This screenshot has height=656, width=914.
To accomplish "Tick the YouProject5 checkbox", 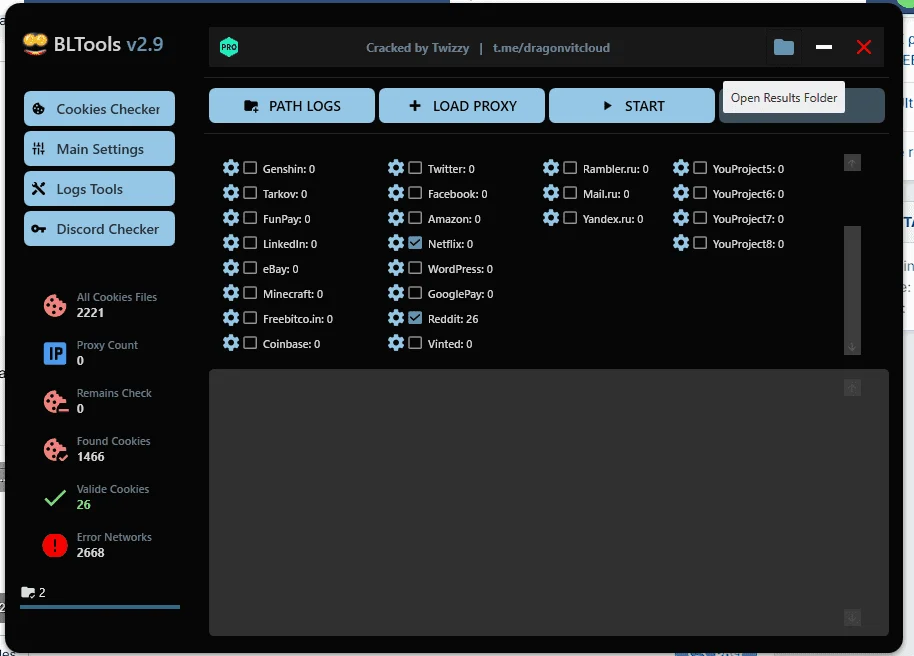I will [700, 168].
